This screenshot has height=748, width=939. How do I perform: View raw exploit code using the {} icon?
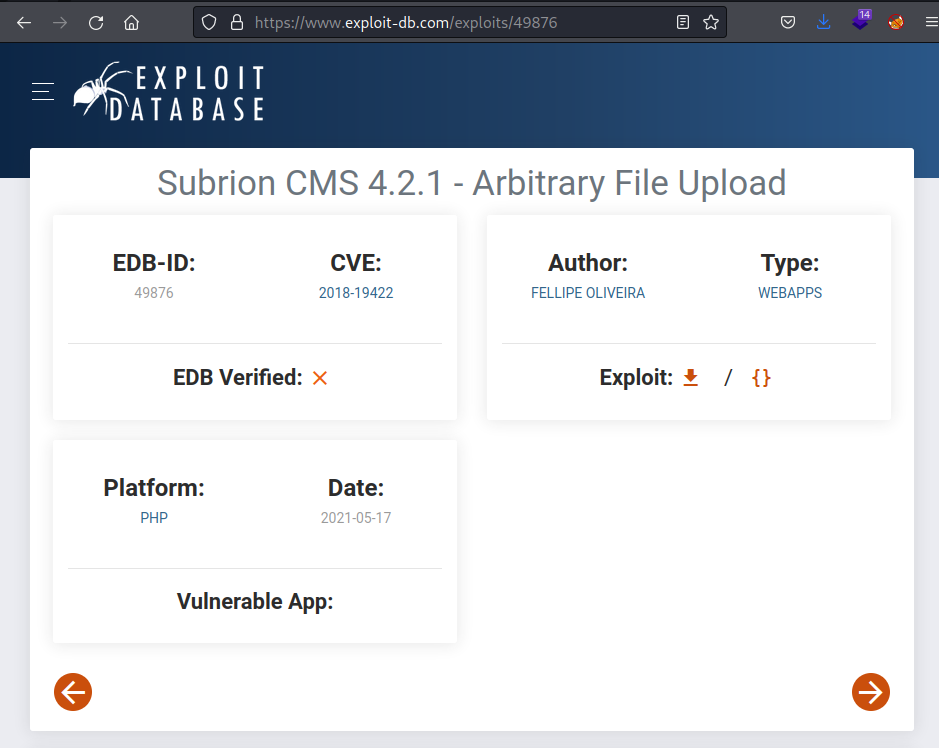pyautogui.click(x=761, y=378)
